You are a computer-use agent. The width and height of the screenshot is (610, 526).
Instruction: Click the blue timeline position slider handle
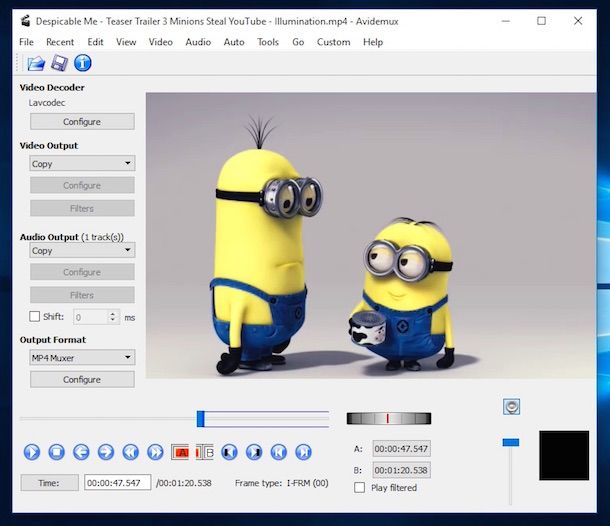(201, 419)
